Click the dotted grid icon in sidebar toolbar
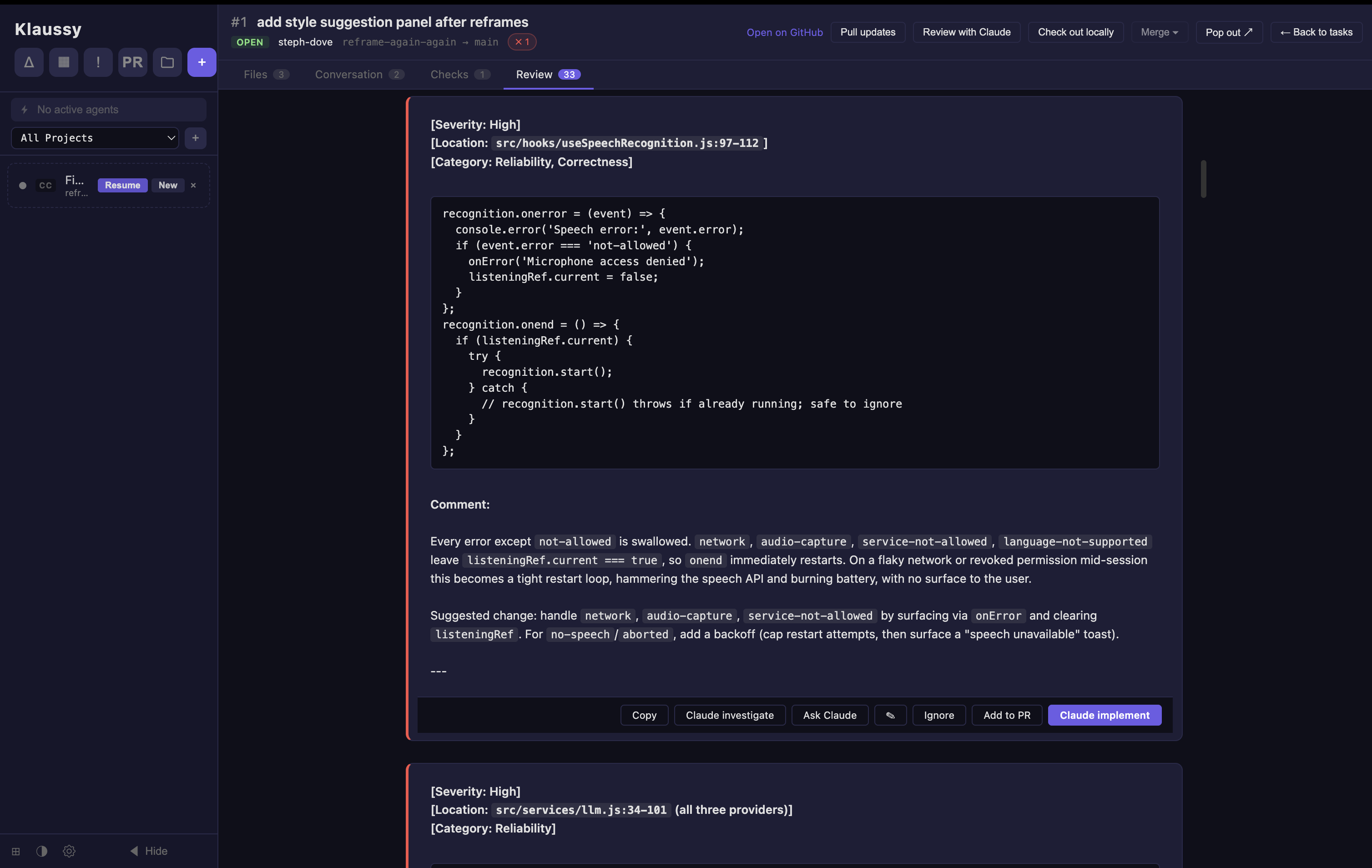This screenshot has height=868, width=1372. (63, 62)
